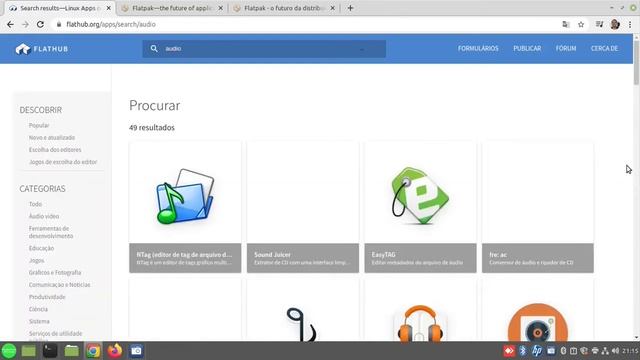Open the orange headphones app icon
The height and width of the screenshot is (360, 640).
click(x=420, y=323)
